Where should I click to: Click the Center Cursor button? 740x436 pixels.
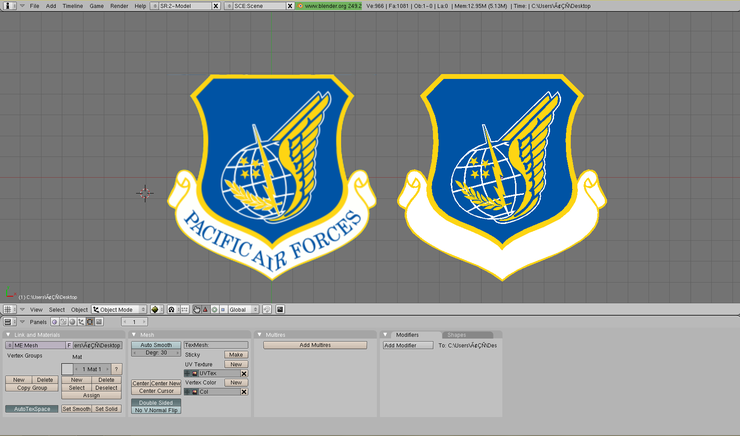[x=156, y=391]
